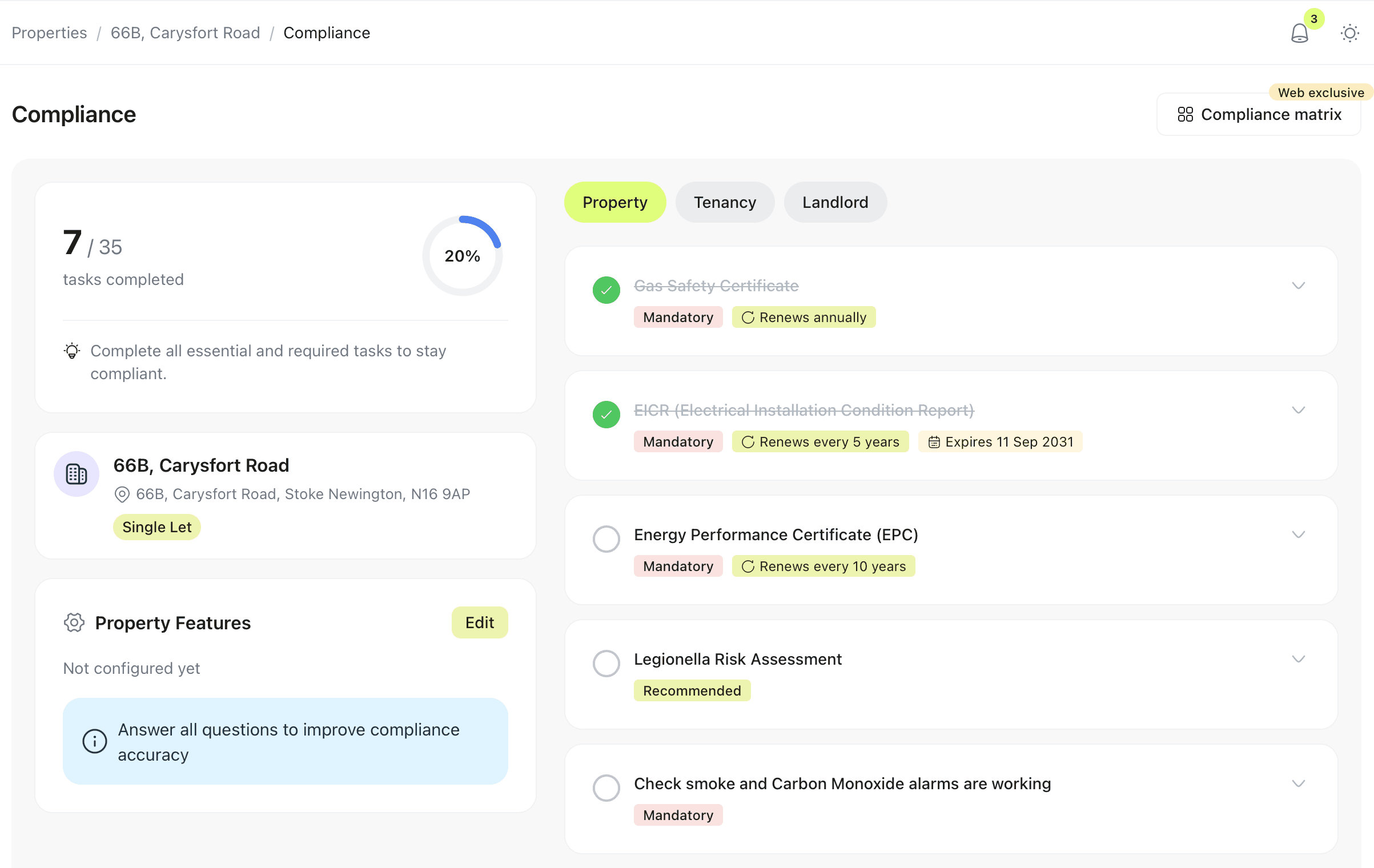Viewport: 1374px width, 868px height.
Task: Click the notification count badge 3
Action: (1314, 19)
